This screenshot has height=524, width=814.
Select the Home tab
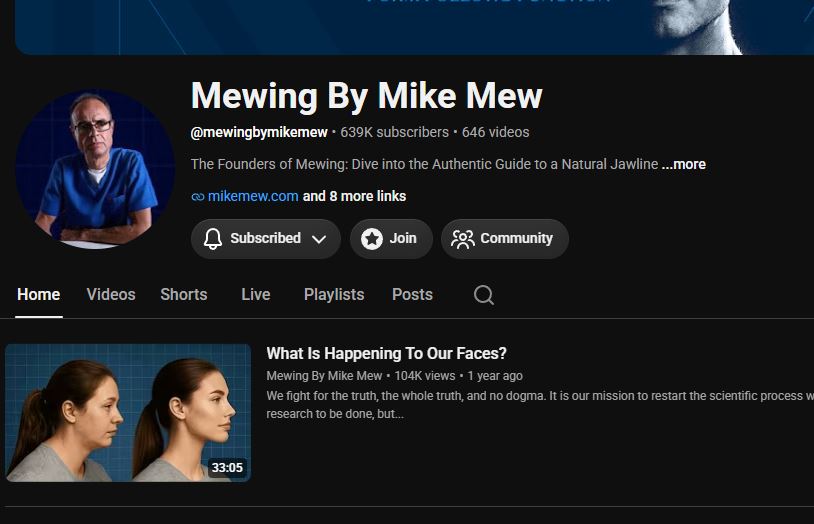coord(39,294)
